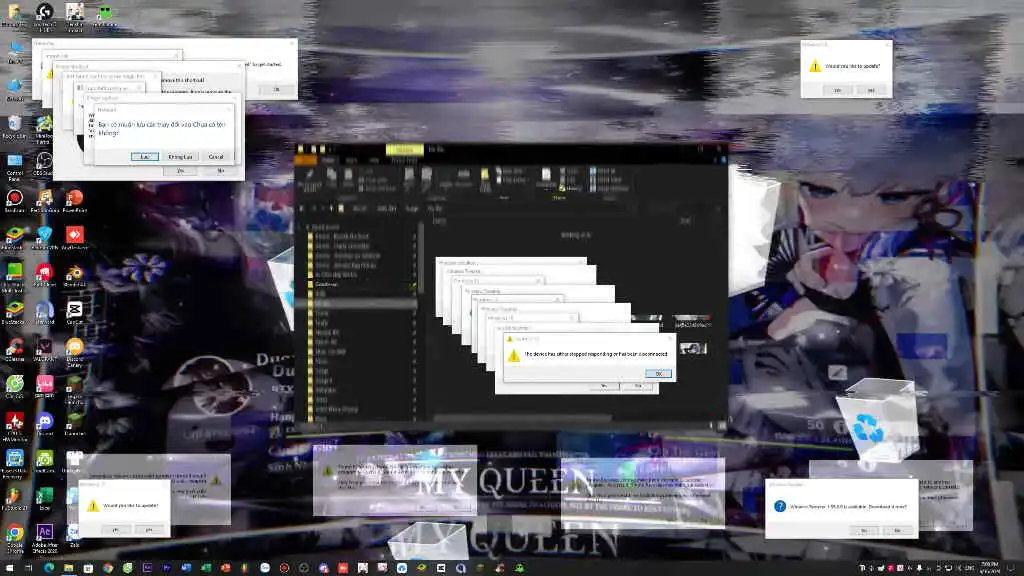
Task: Click No in Winaero Tweaker download dialog
Action: tap(897, 530)
